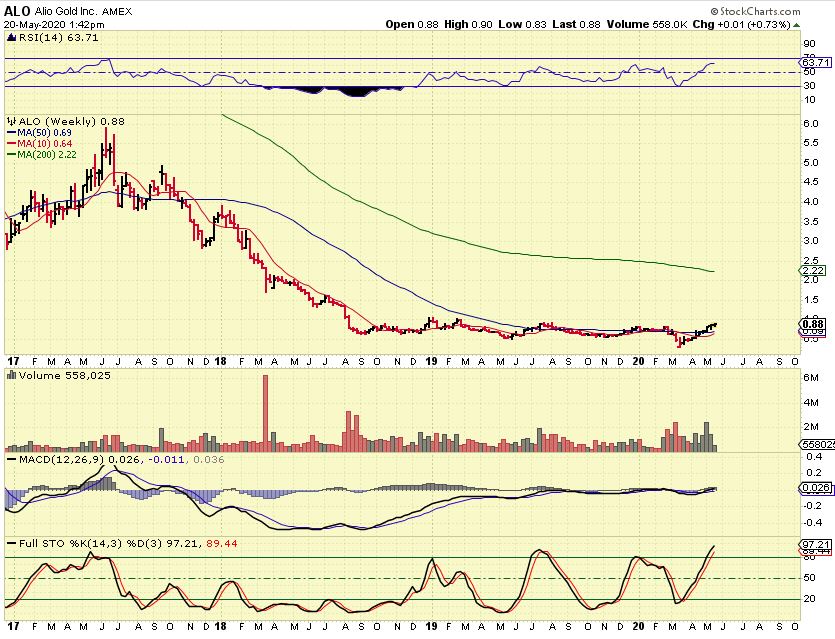Click the volume bars icon beside Volume label
This screenshot has height=639, width=835.
(x=11, y=375)
